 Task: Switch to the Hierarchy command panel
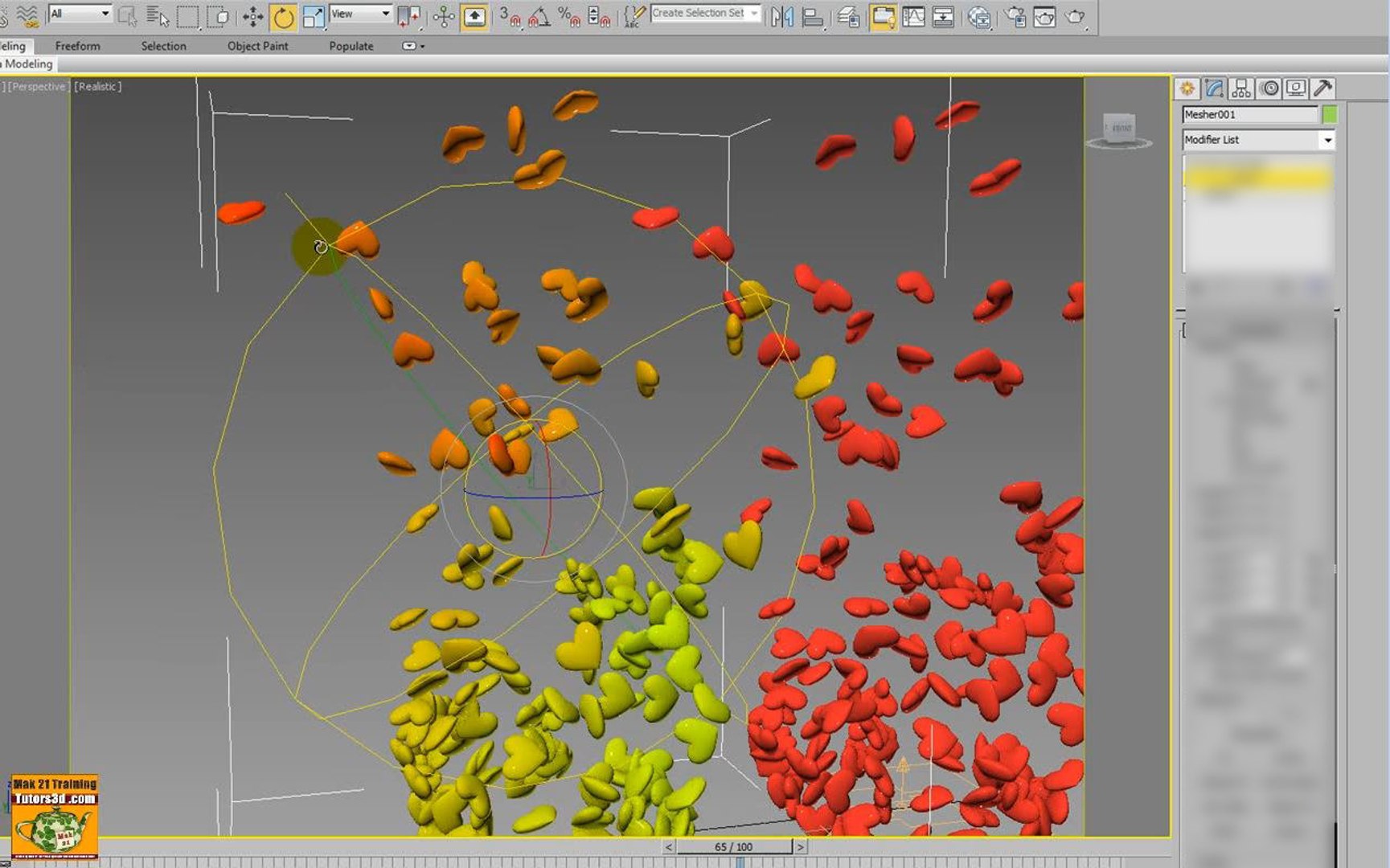tap(1241, 88)
